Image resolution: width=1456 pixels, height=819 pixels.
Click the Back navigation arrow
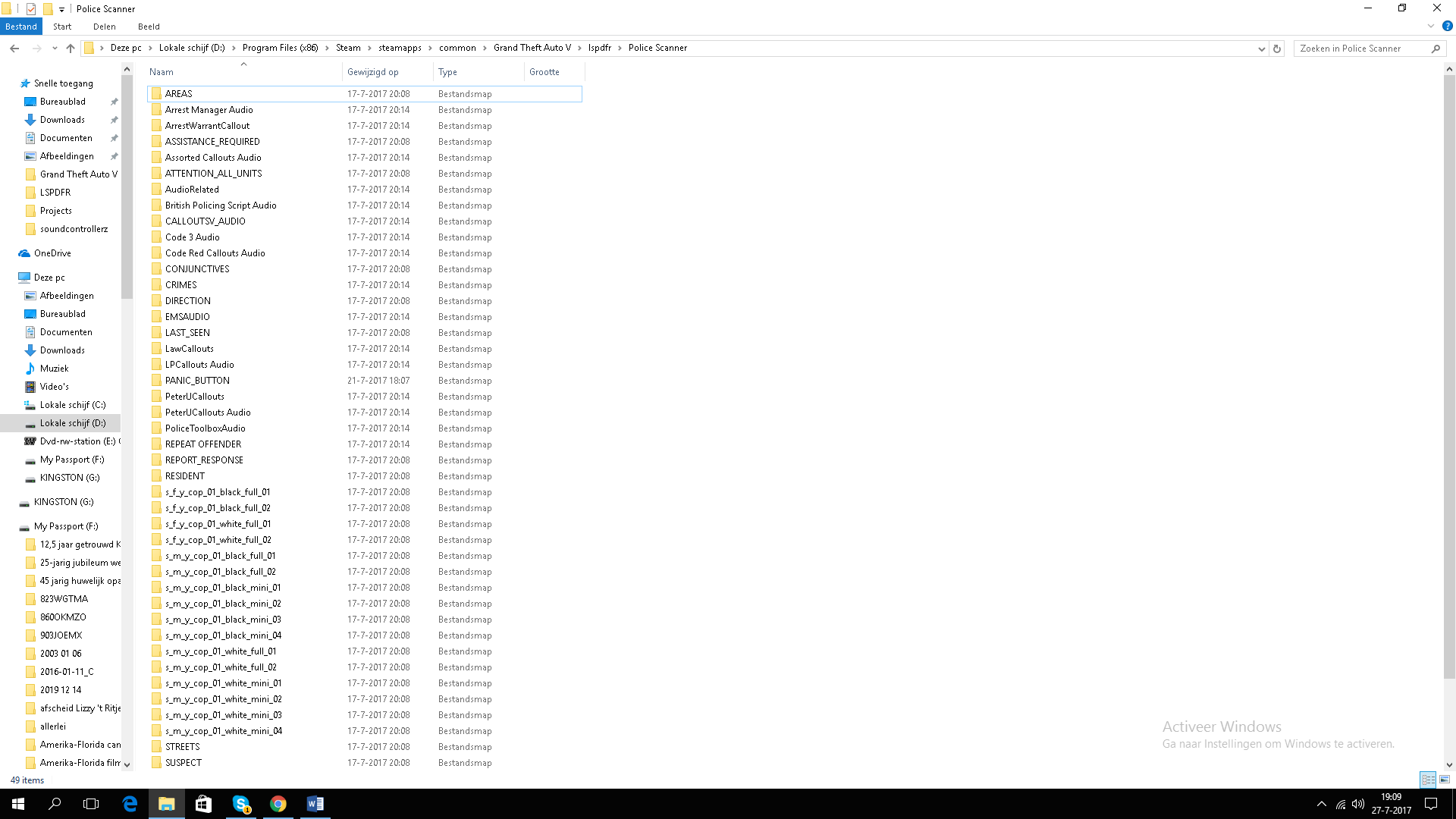pyautogui.click(x=14, y=48)
